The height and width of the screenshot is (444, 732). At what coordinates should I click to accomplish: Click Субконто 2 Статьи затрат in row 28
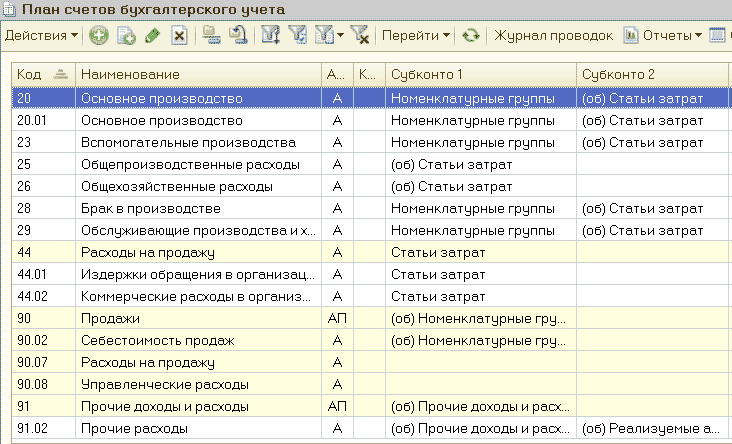point(642,208)
